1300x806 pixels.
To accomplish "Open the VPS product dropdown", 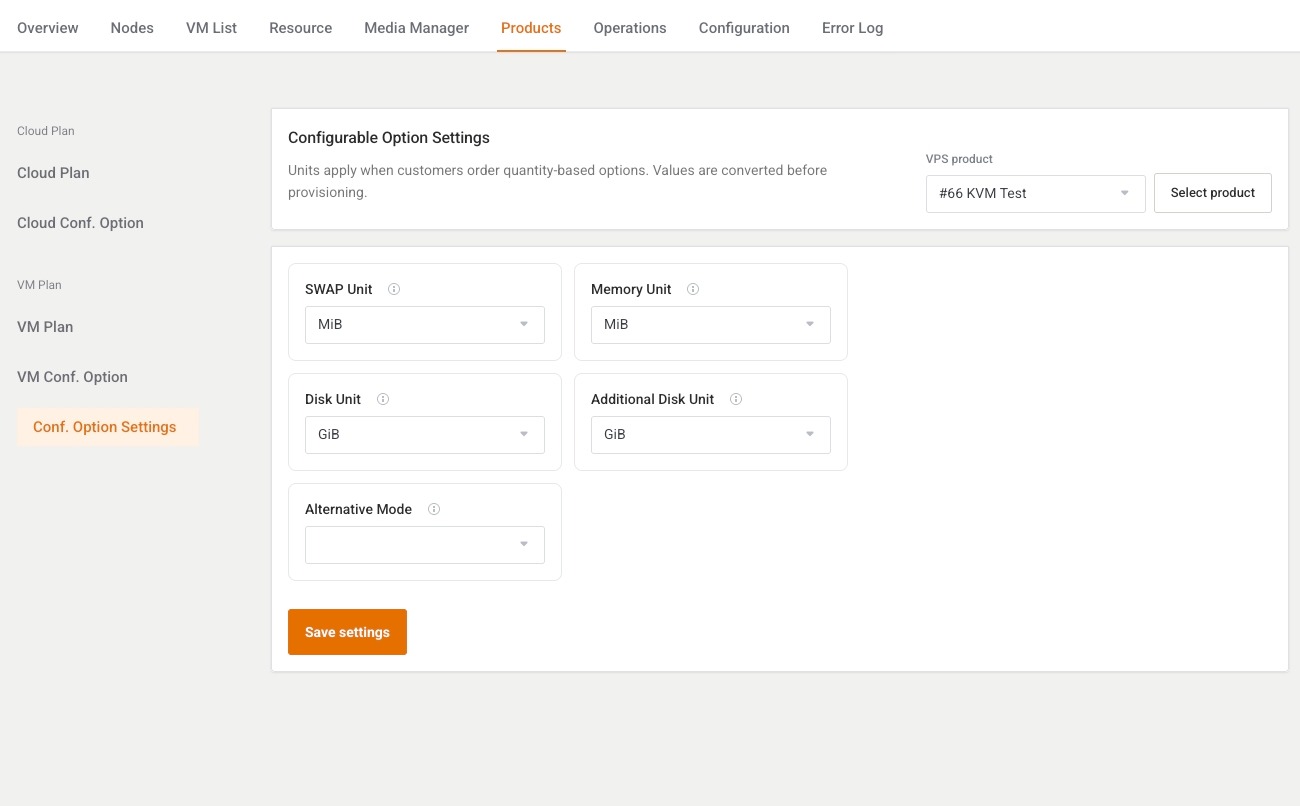I will click(1036, 193).
